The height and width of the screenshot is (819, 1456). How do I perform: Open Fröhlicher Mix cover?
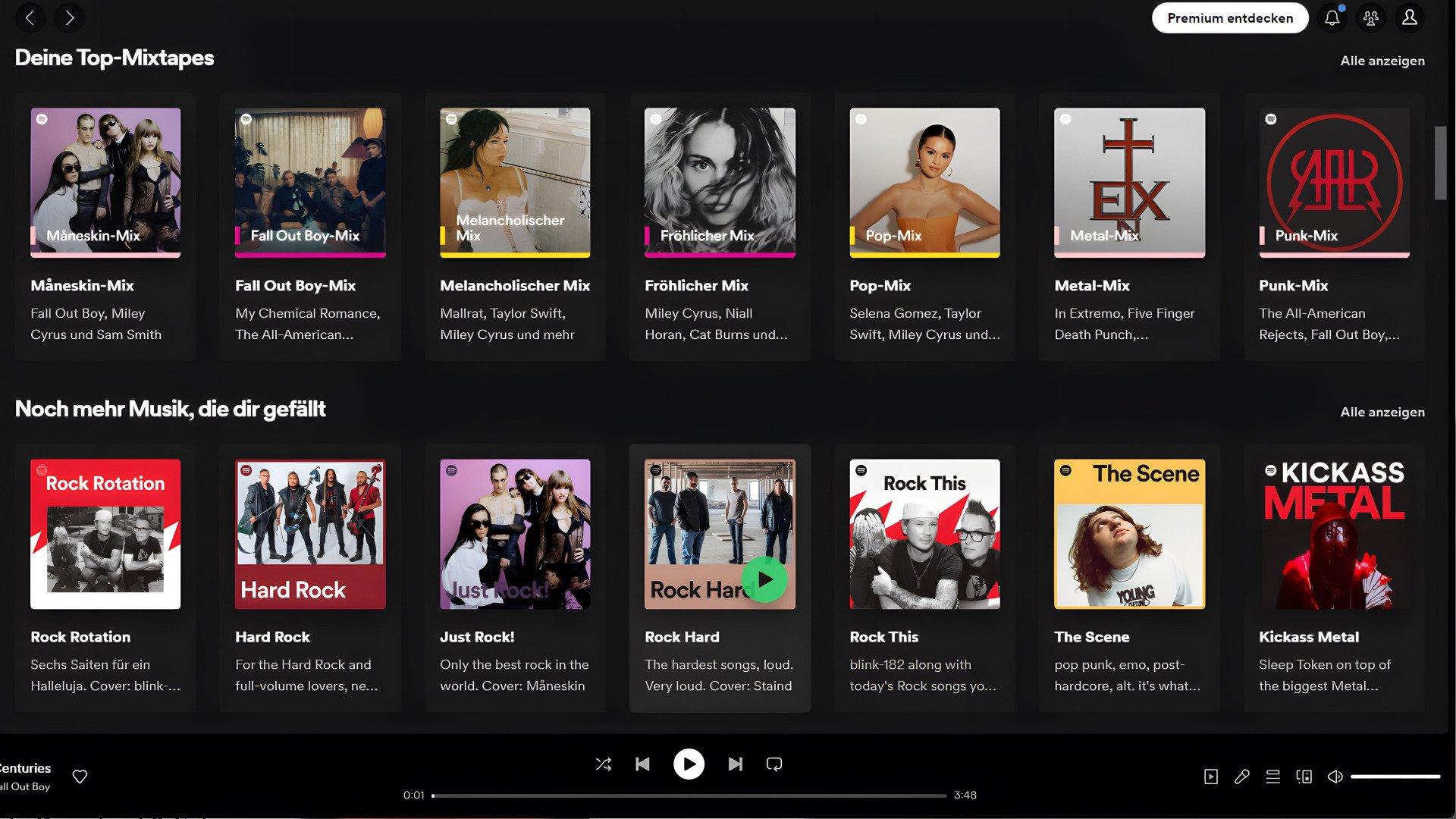(x=720, y=183)
